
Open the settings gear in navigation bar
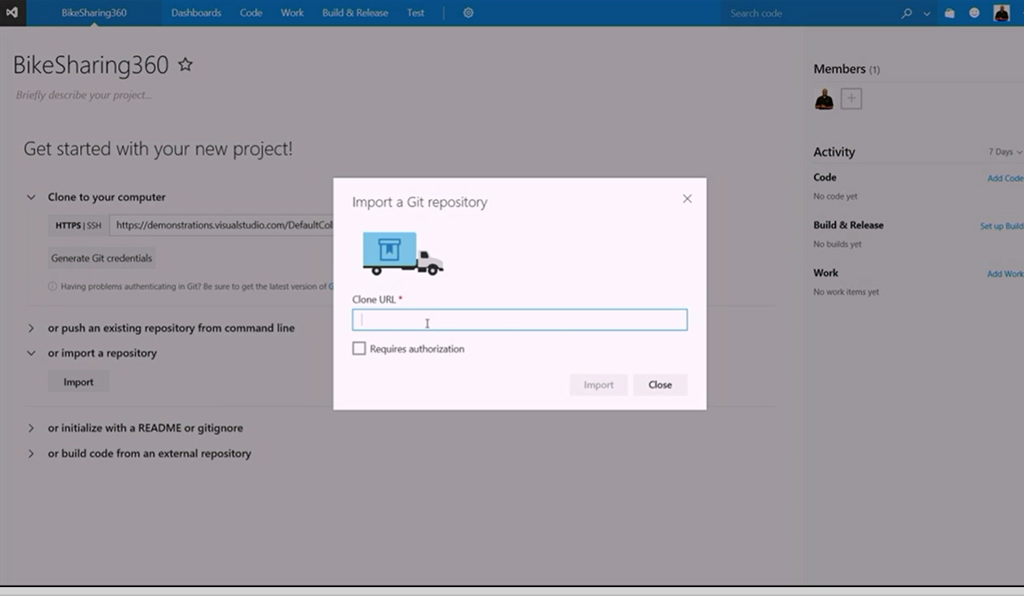coord(468,13)
